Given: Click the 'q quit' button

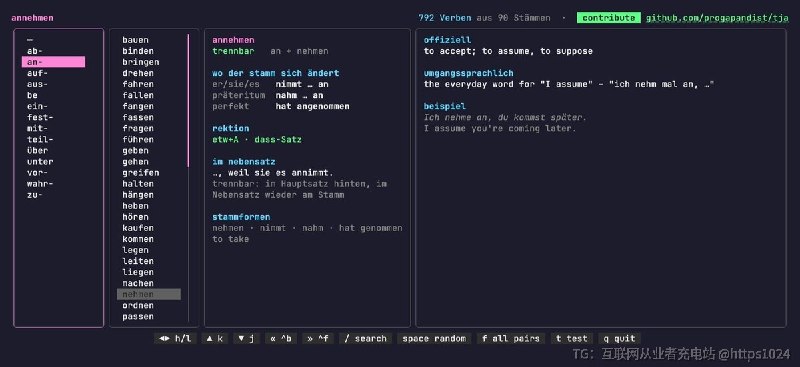Looking at the screenshot, I should 619,338.
